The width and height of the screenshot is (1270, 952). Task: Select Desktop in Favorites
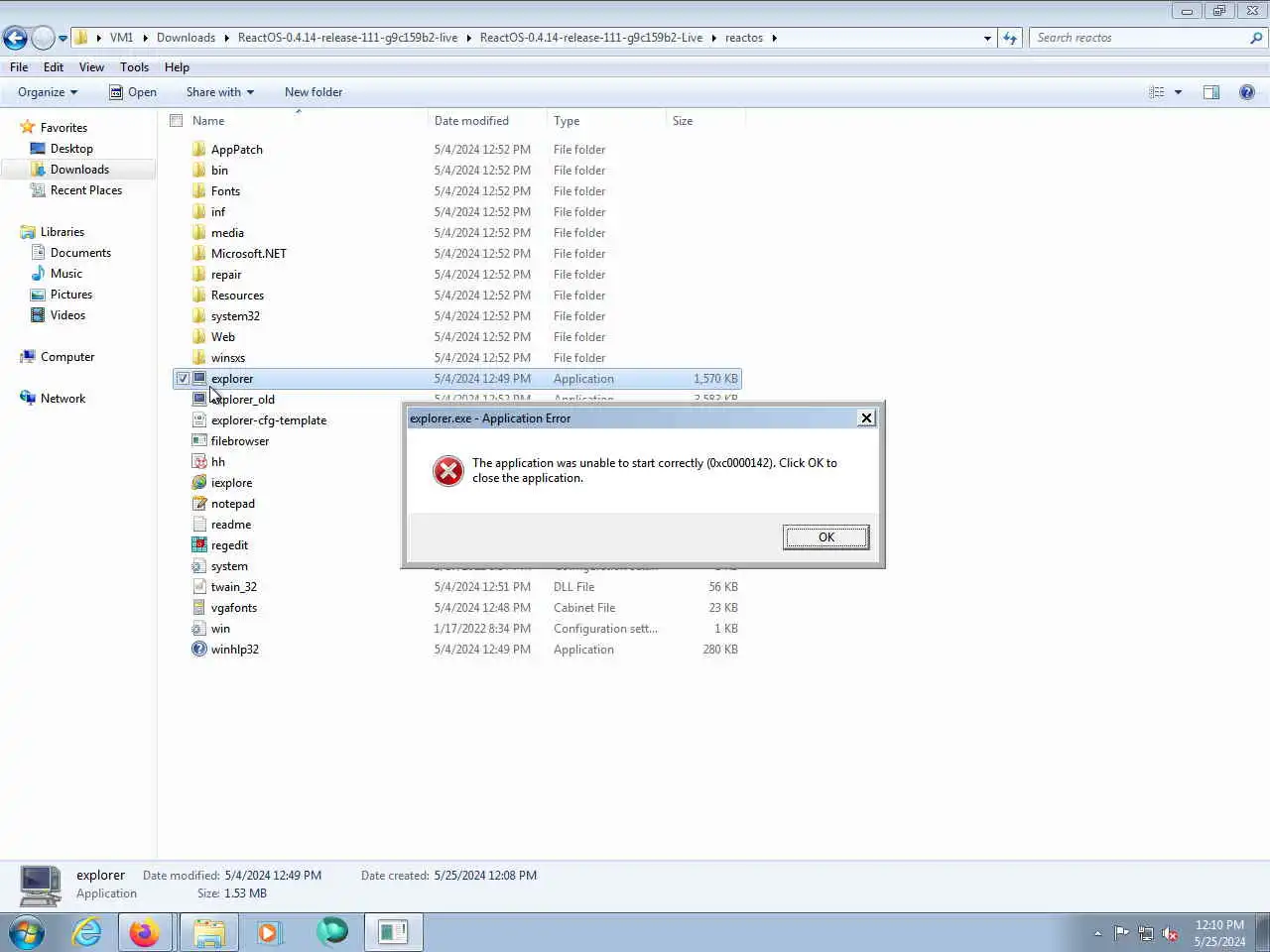[x=71, y=149]
